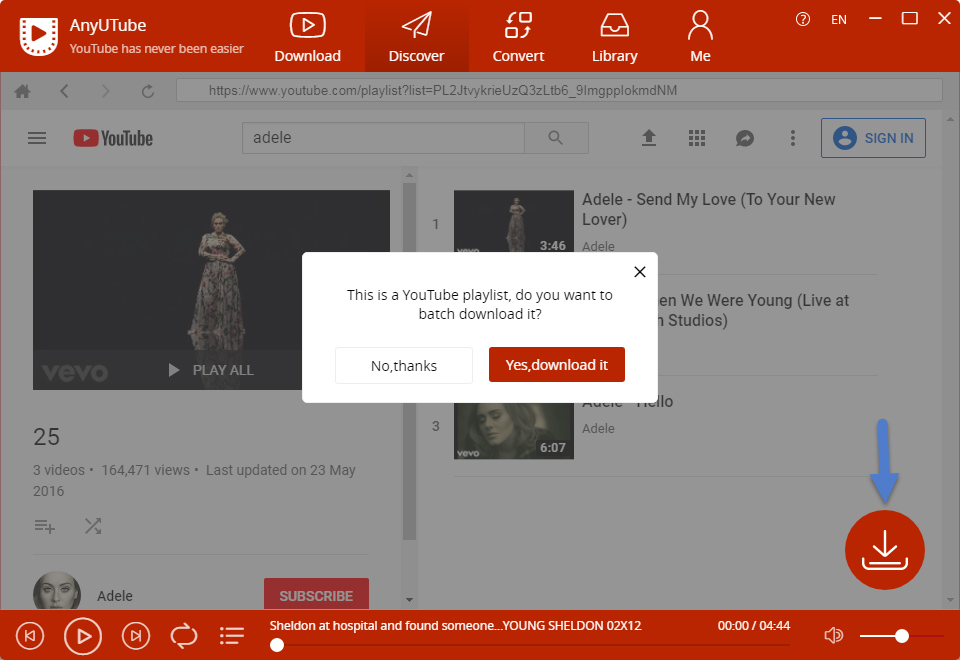Click the YouTube upload icon
Viewport: 960px width, 660px height.
[649, 138]
